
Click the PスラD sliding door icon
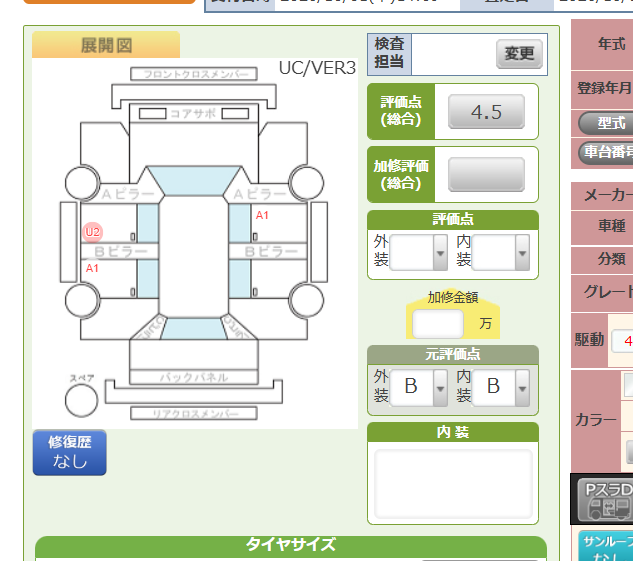(x=604, y=500)
